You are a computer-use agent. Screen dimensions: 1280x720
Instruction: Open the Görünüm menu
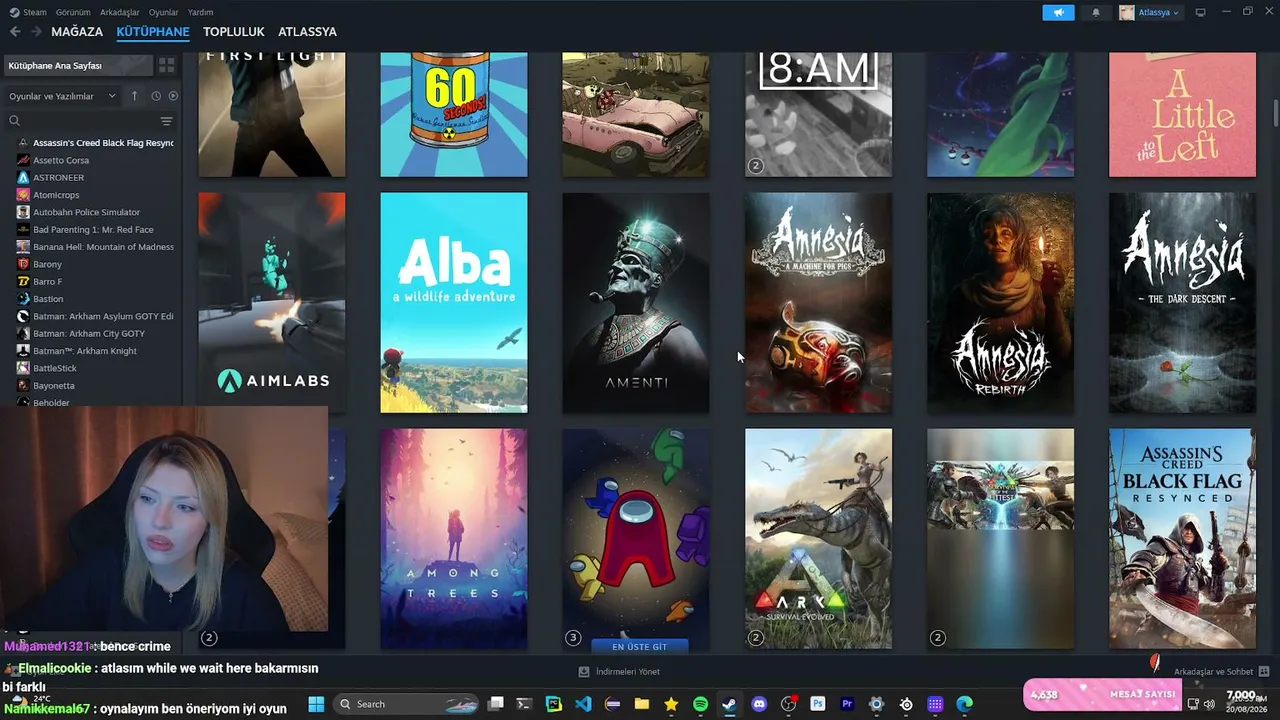point(73,12)
